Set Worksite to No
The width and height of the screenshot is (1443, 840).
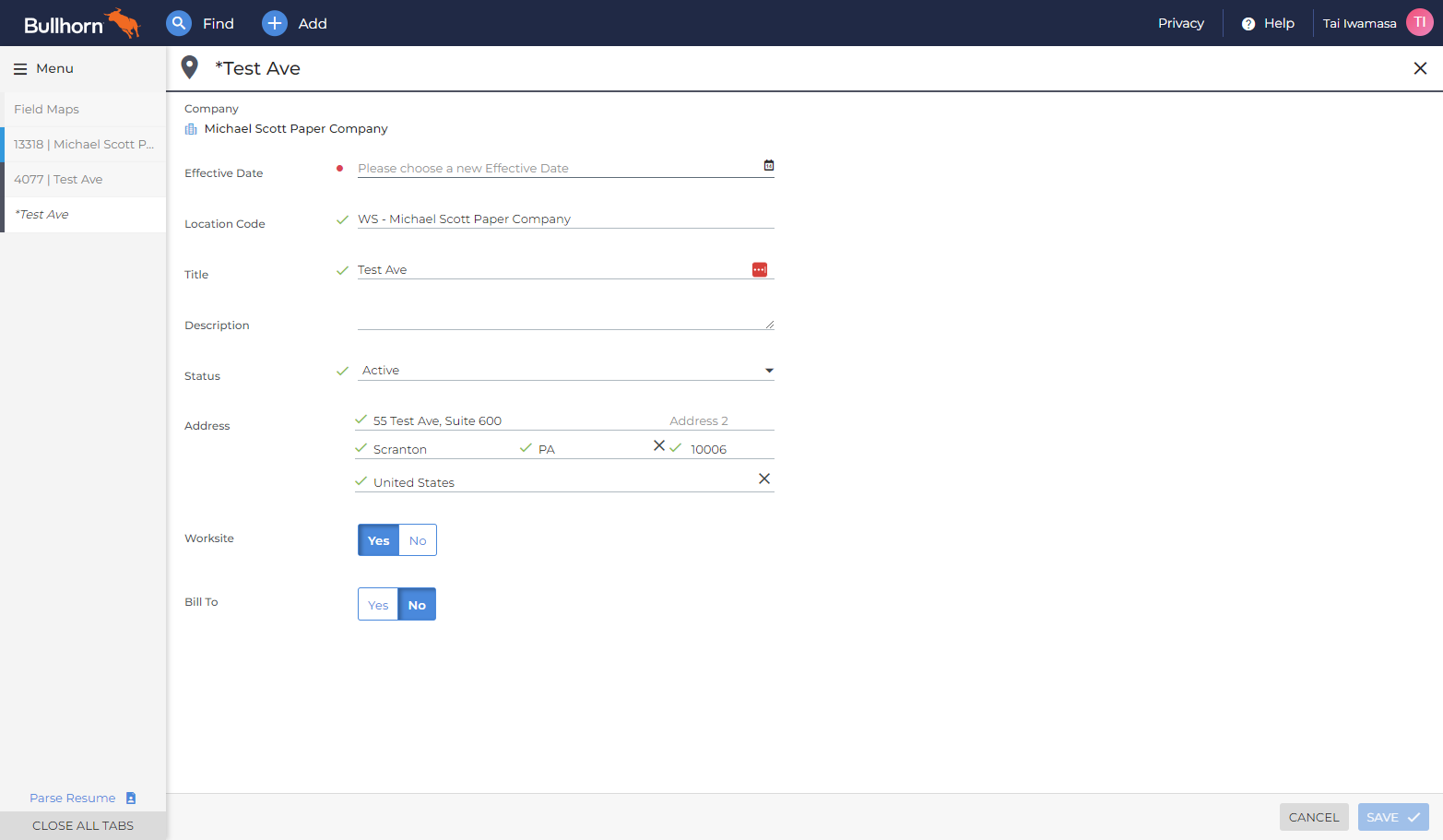(x=418, y=540)
